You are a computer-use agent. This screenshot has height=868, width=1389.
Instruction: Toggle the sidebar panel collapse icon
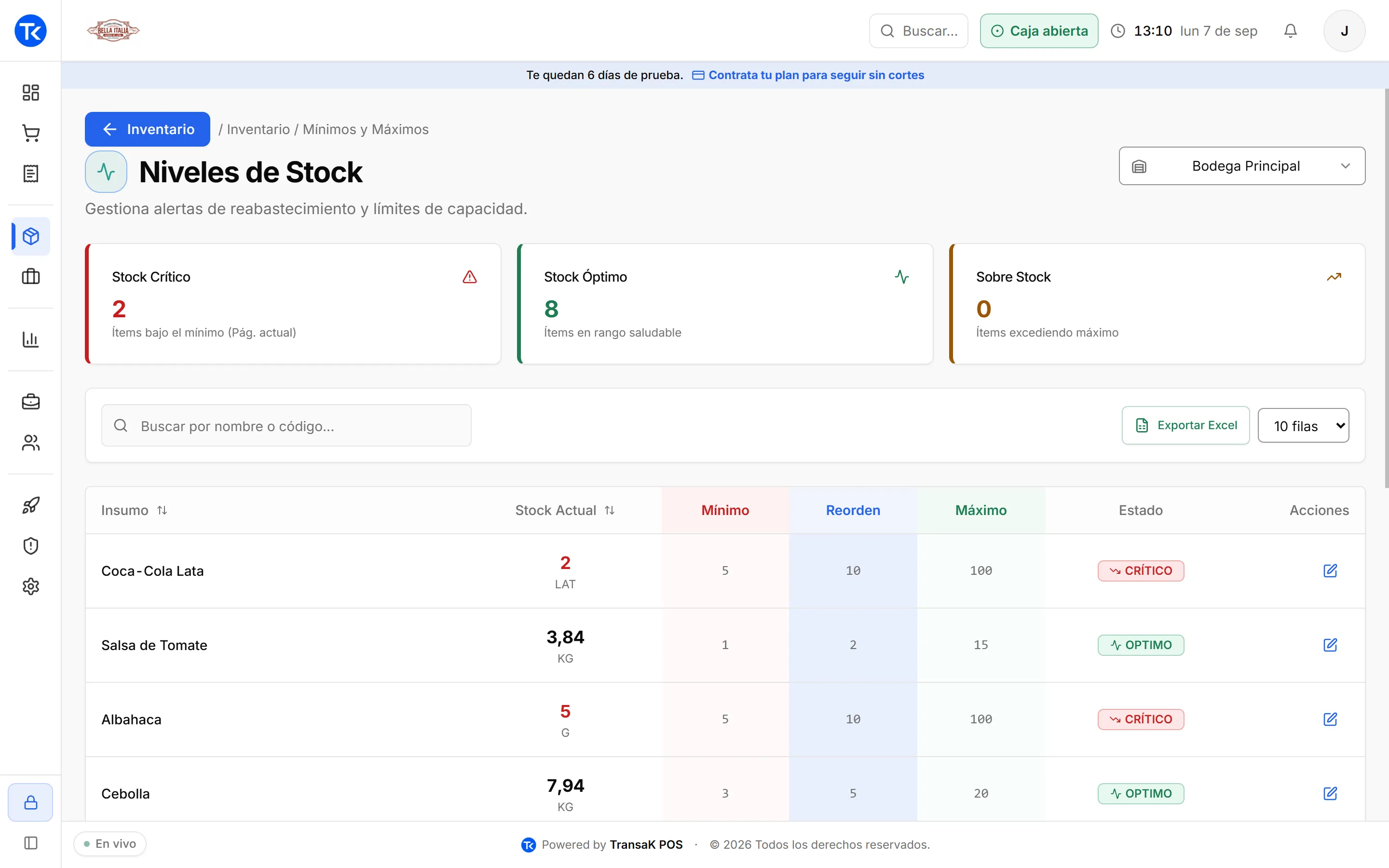pyautogui.click(x=30, y=843)
